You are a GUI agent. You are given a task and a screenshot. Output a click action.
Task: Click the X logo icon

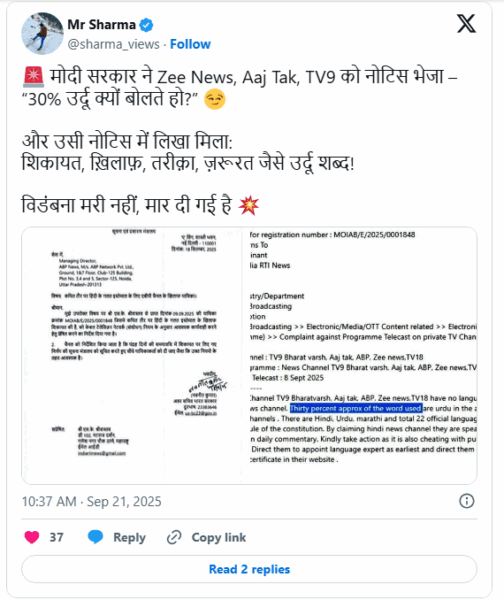[466, 24]
